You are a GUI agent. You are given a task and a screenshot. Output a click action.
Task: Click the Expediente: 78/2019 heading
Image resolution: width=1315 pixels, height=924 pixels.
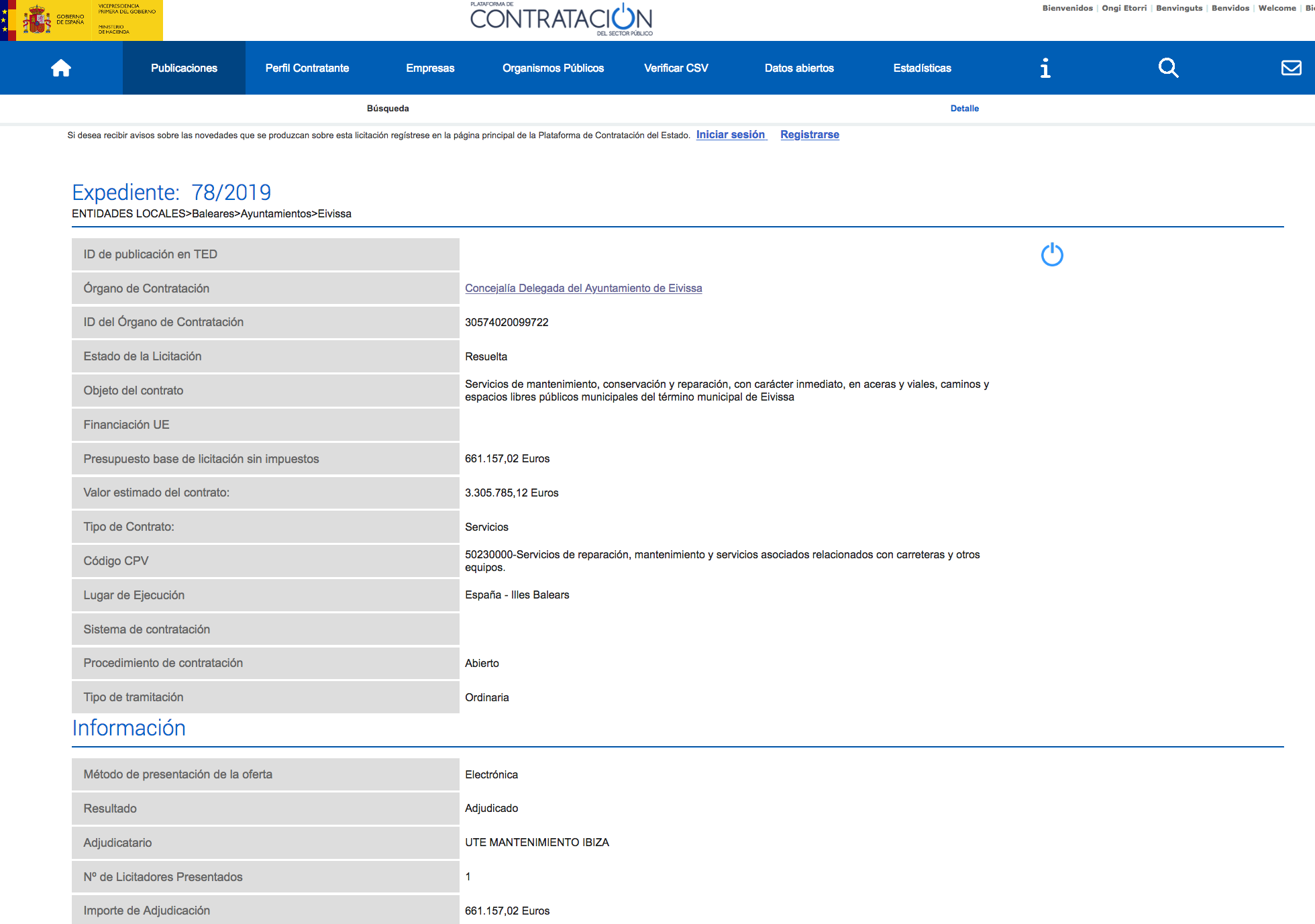pyautogui.click(x=172, y=192)
